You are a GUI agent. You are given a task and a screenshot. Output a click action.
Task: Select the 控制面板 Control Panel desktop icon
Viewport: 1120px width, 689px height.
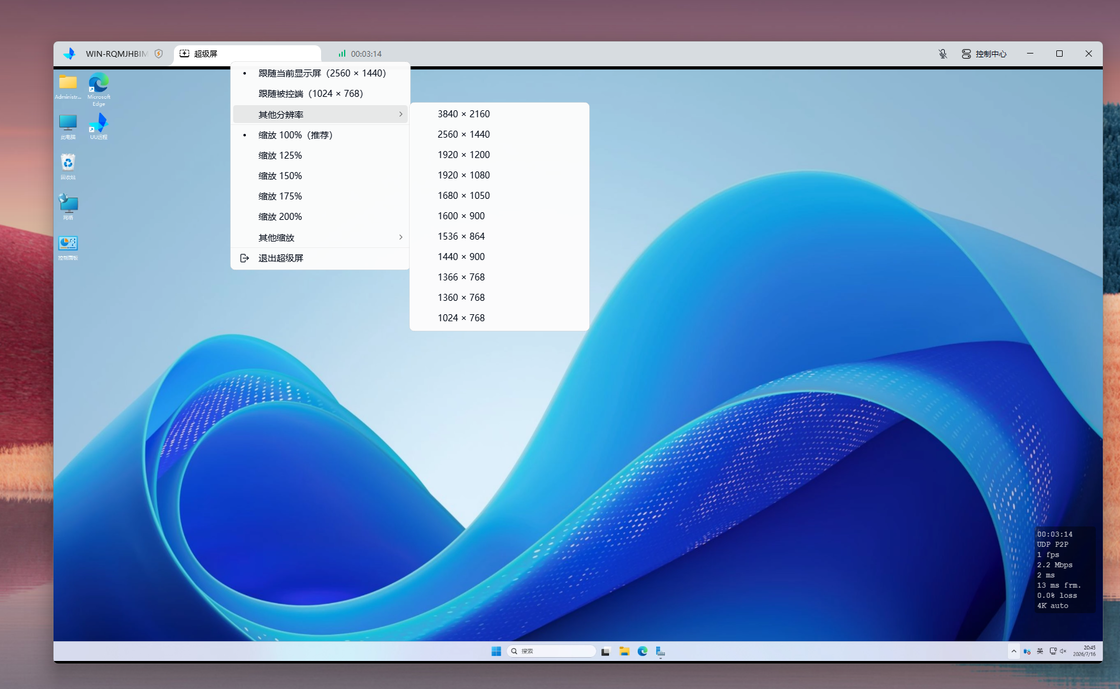68,248
